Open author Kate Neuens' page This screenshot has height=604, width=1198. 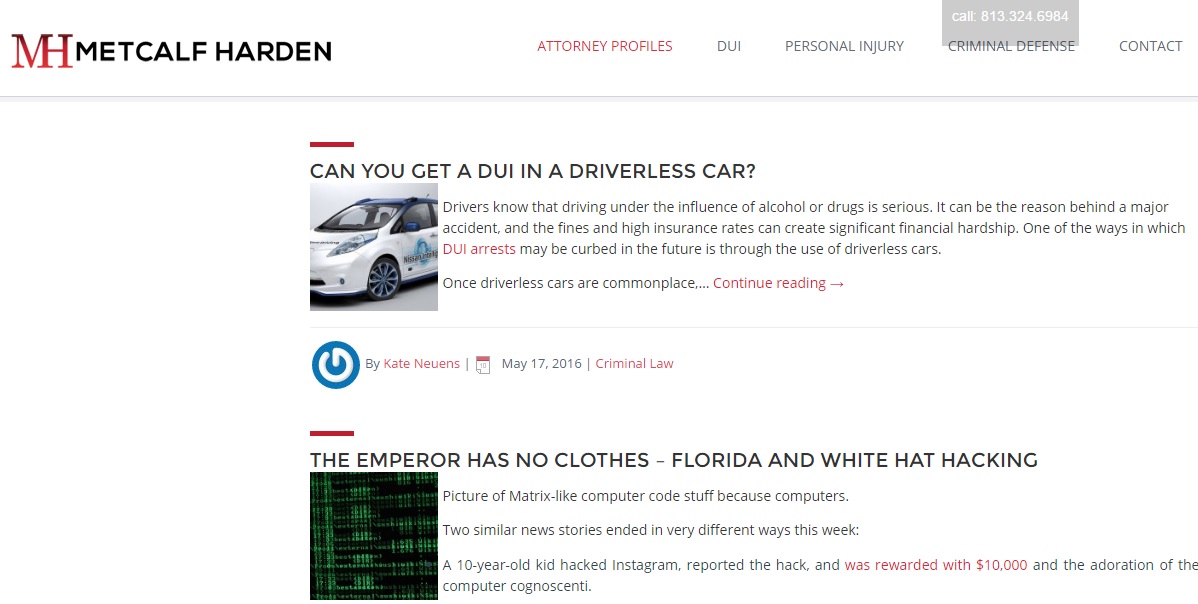[421, 363]
